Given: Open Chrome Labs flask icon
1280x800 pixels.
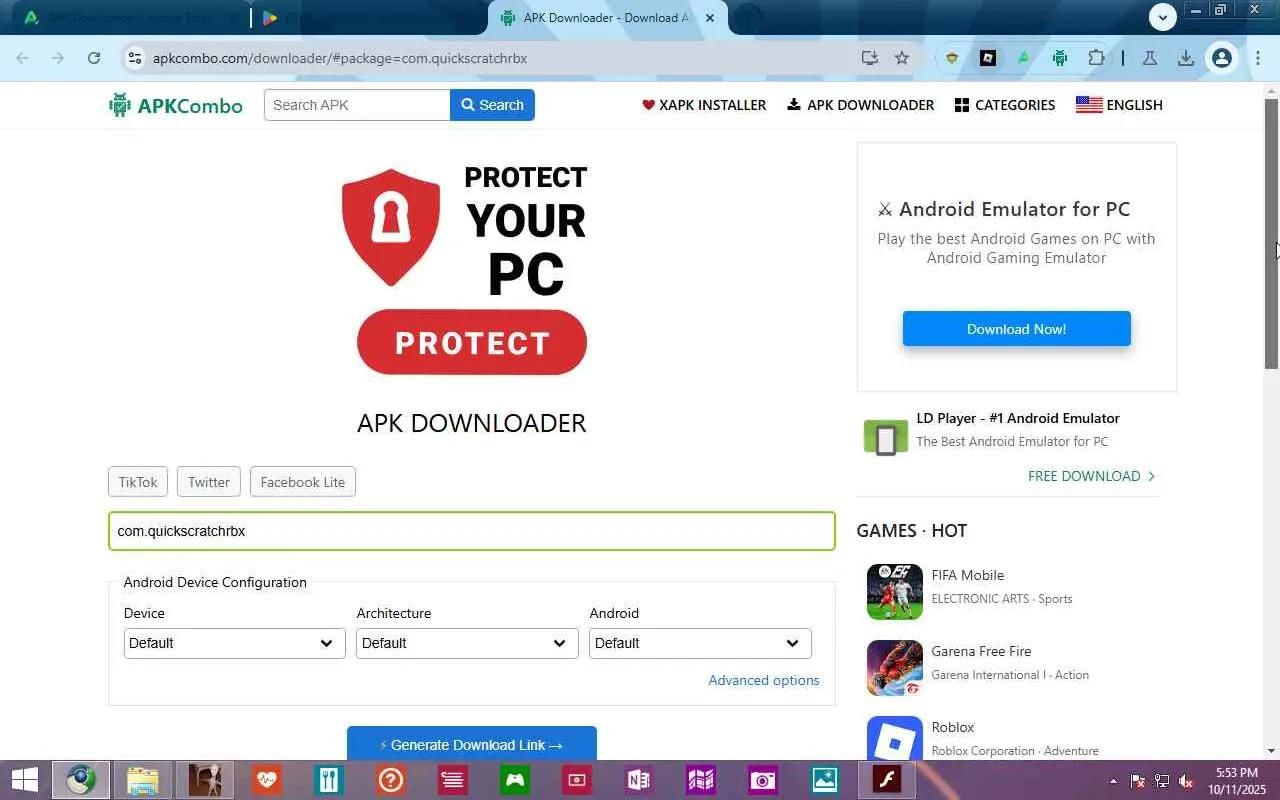Looking at the screenshot, I should [1150, 58].
